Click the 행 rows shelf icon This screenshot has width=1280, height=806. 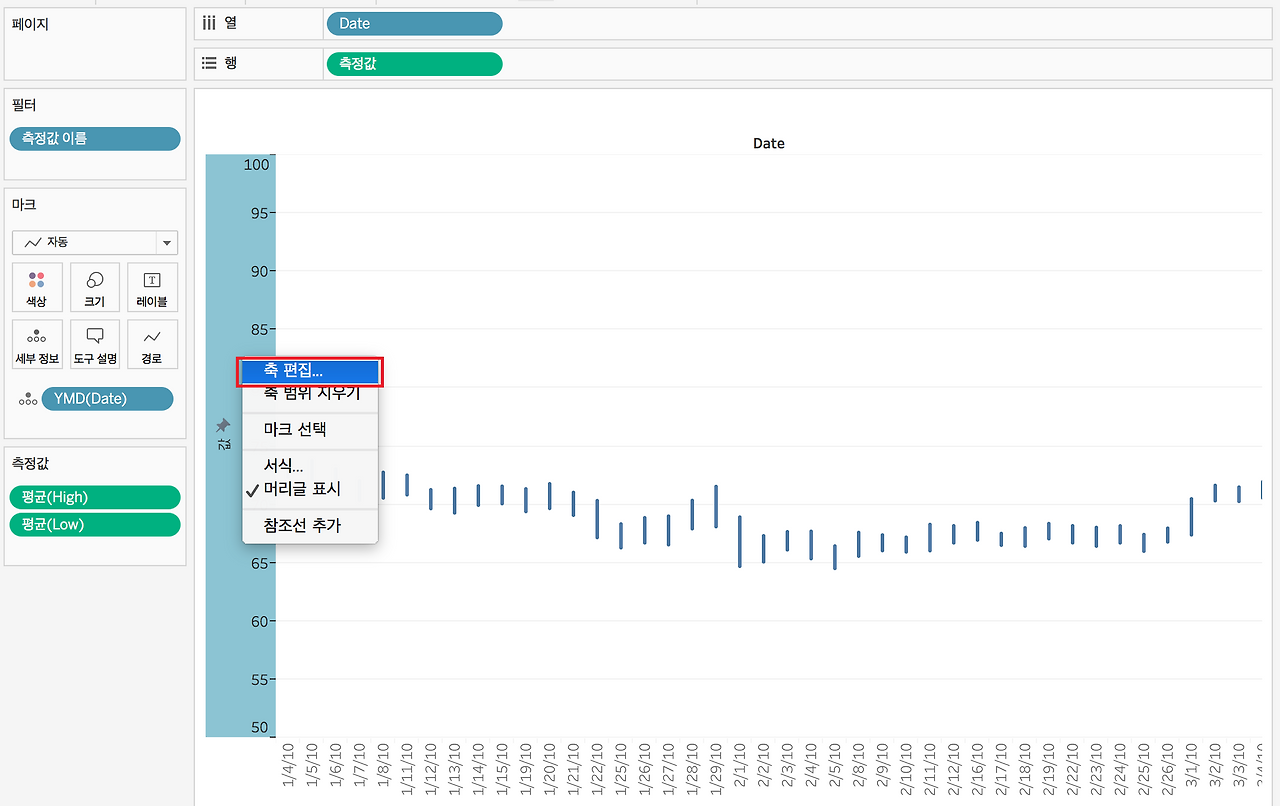(209, 63)
